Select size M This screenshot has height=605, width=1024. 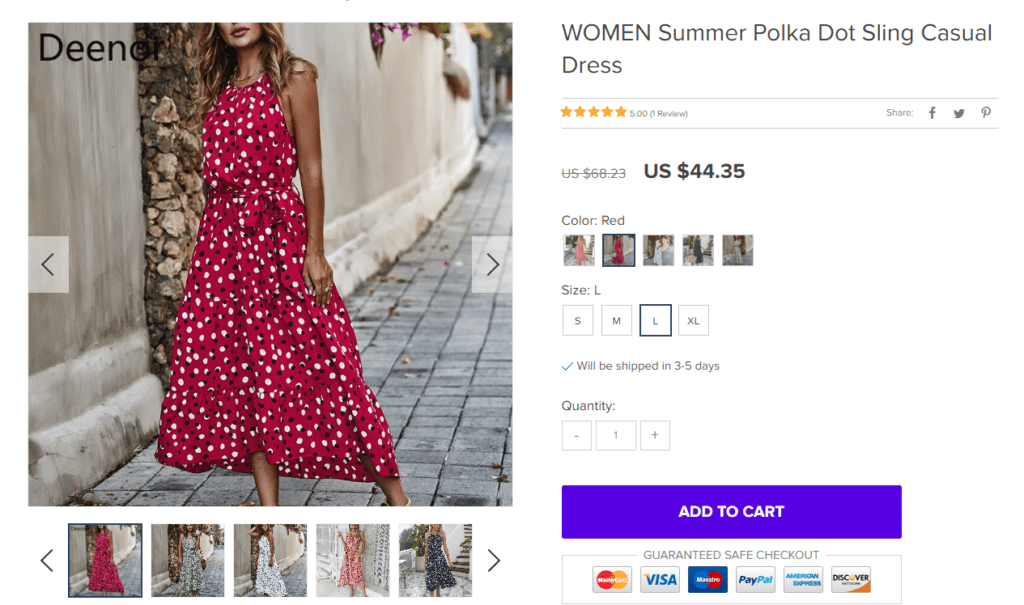(x=616, y=320)
